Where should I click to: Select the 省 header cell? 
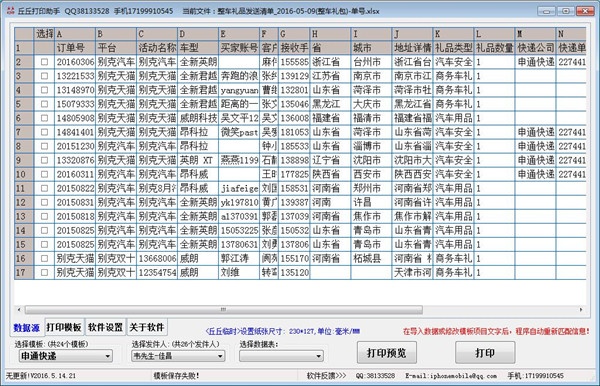pos(330,48)
